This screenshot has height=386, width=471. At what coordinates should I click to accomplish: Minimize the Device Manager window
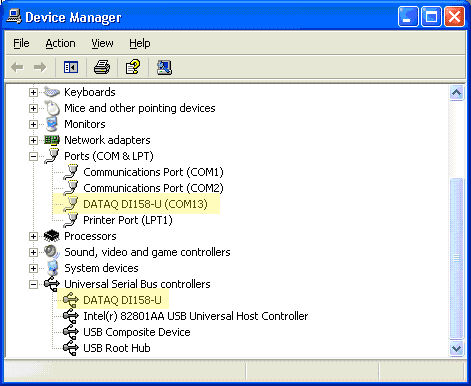pyautogui.click(x=408, y=17)
